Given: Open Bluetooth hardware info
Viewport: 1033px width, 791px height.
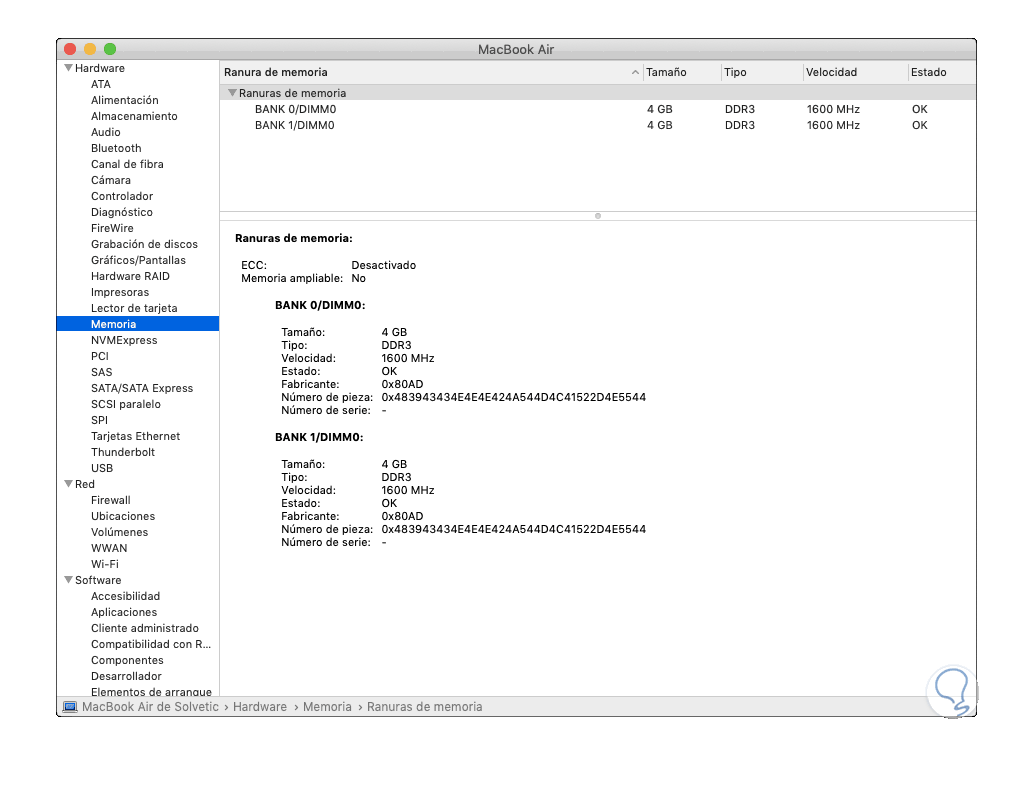Looking at the screenshot, I should coord(116,148).
